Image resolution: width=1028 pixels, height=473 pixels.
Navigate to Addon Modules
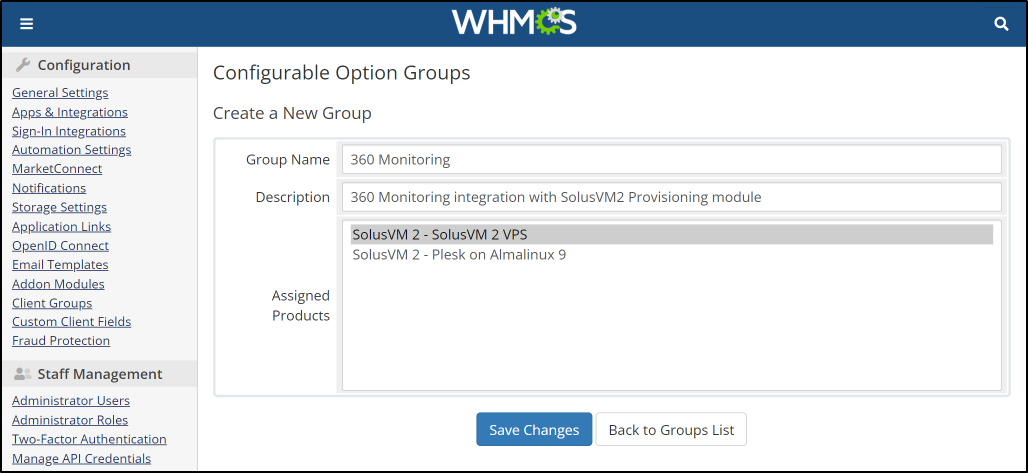point(58,284)
